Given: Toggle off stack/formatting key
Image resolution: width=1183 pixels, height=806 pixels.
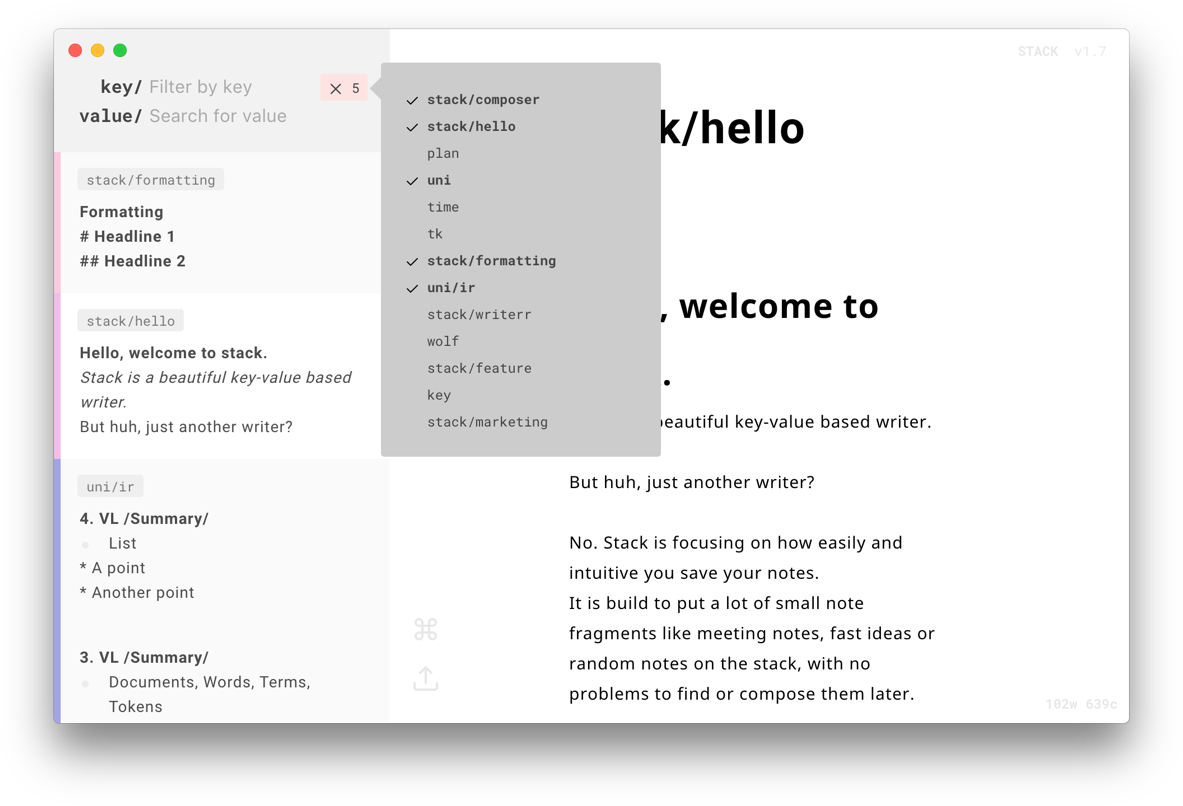Looking at the screenshot, I should 491,261.
